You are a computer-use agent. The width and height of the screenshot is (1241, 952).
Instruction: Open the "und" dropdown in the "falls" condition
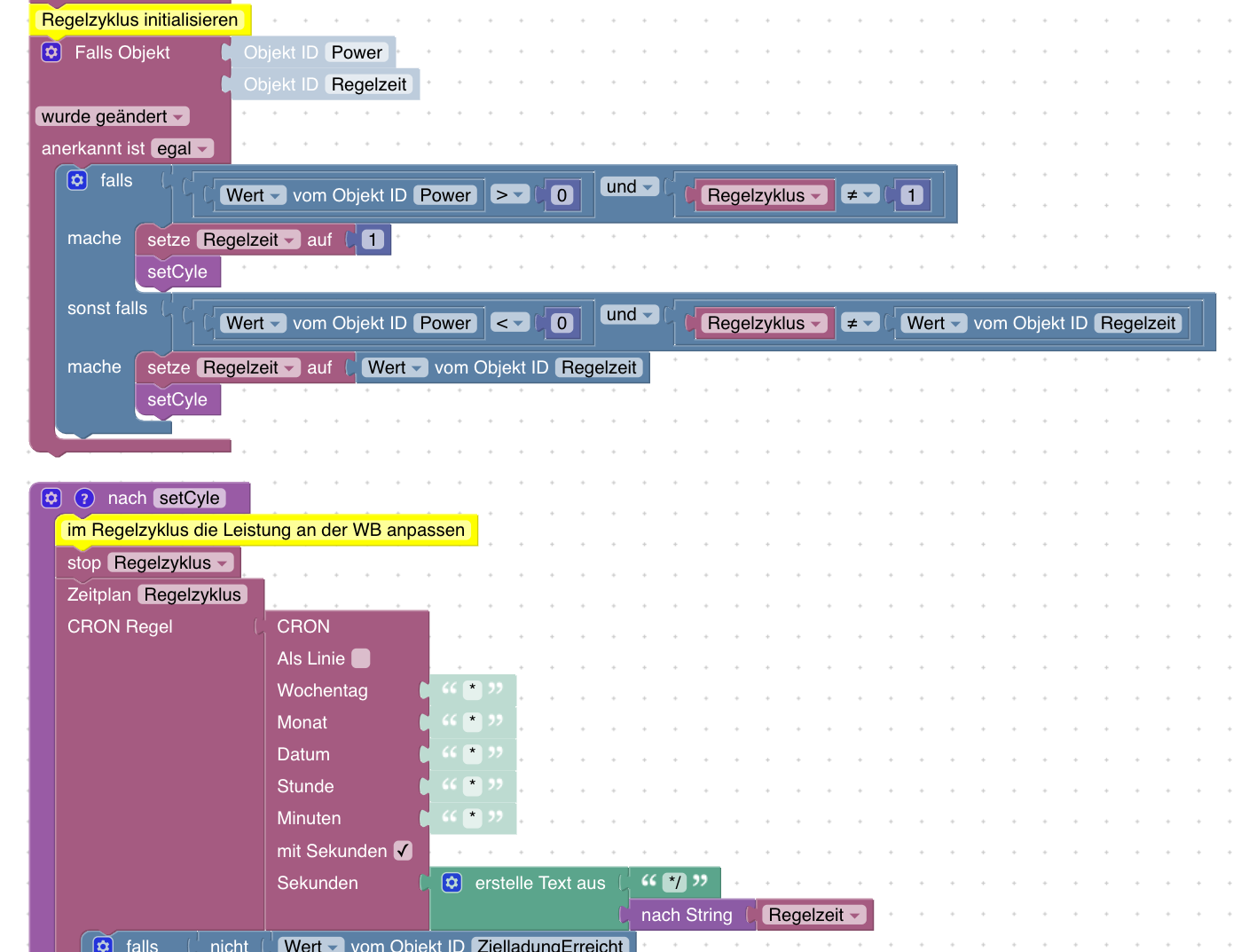tap(630, 186)
